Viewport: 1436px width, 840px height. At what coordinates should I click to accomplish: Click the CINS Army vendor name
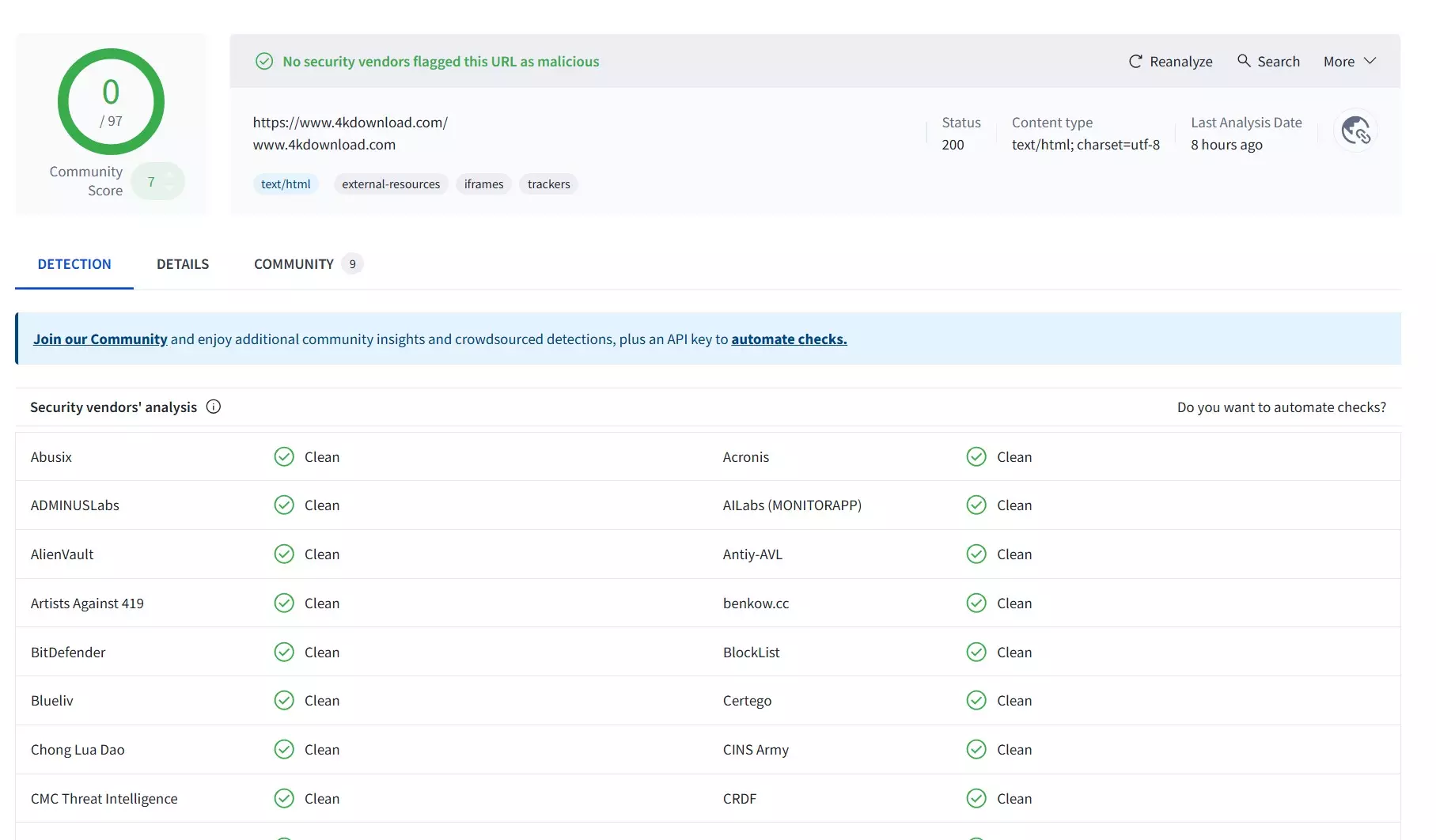tap(756, 749)
